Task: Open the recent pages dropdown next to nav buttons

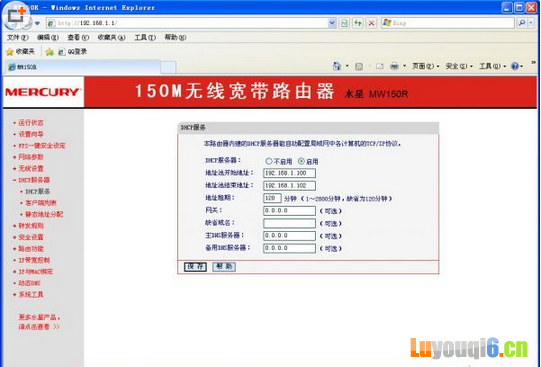Action: [x=38, y=23]
